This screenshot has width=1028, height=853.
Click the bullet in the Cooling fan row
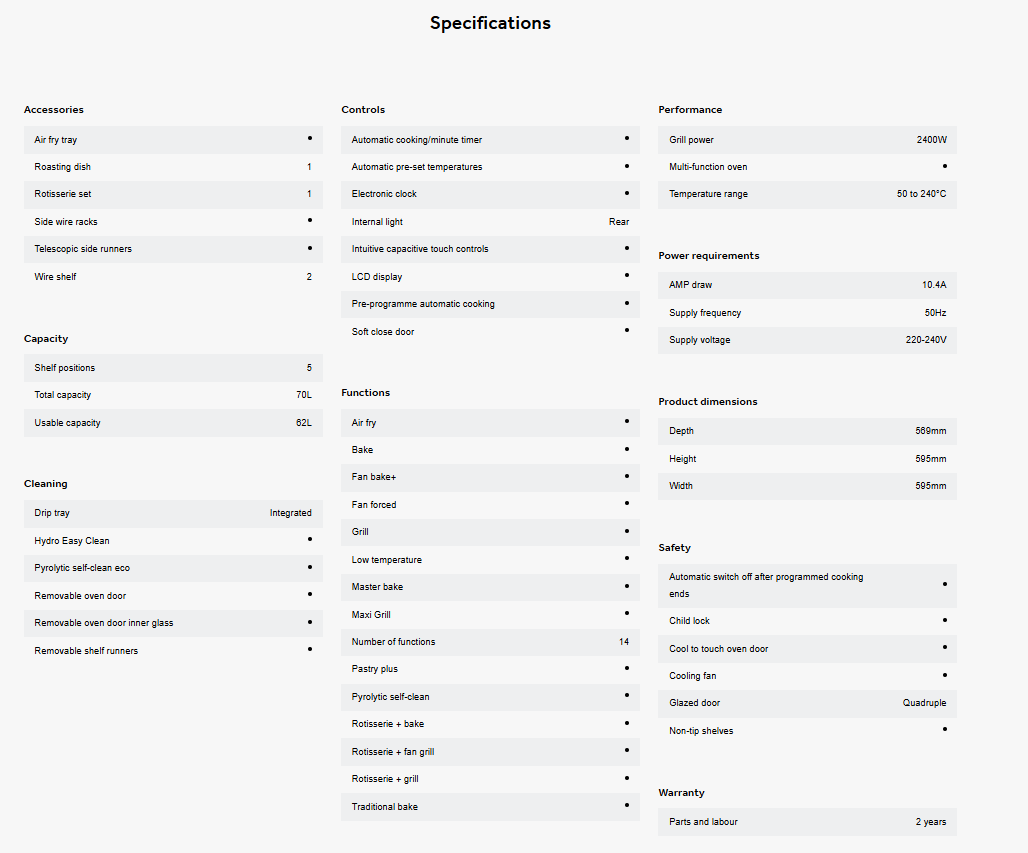(x=944, y=675)
